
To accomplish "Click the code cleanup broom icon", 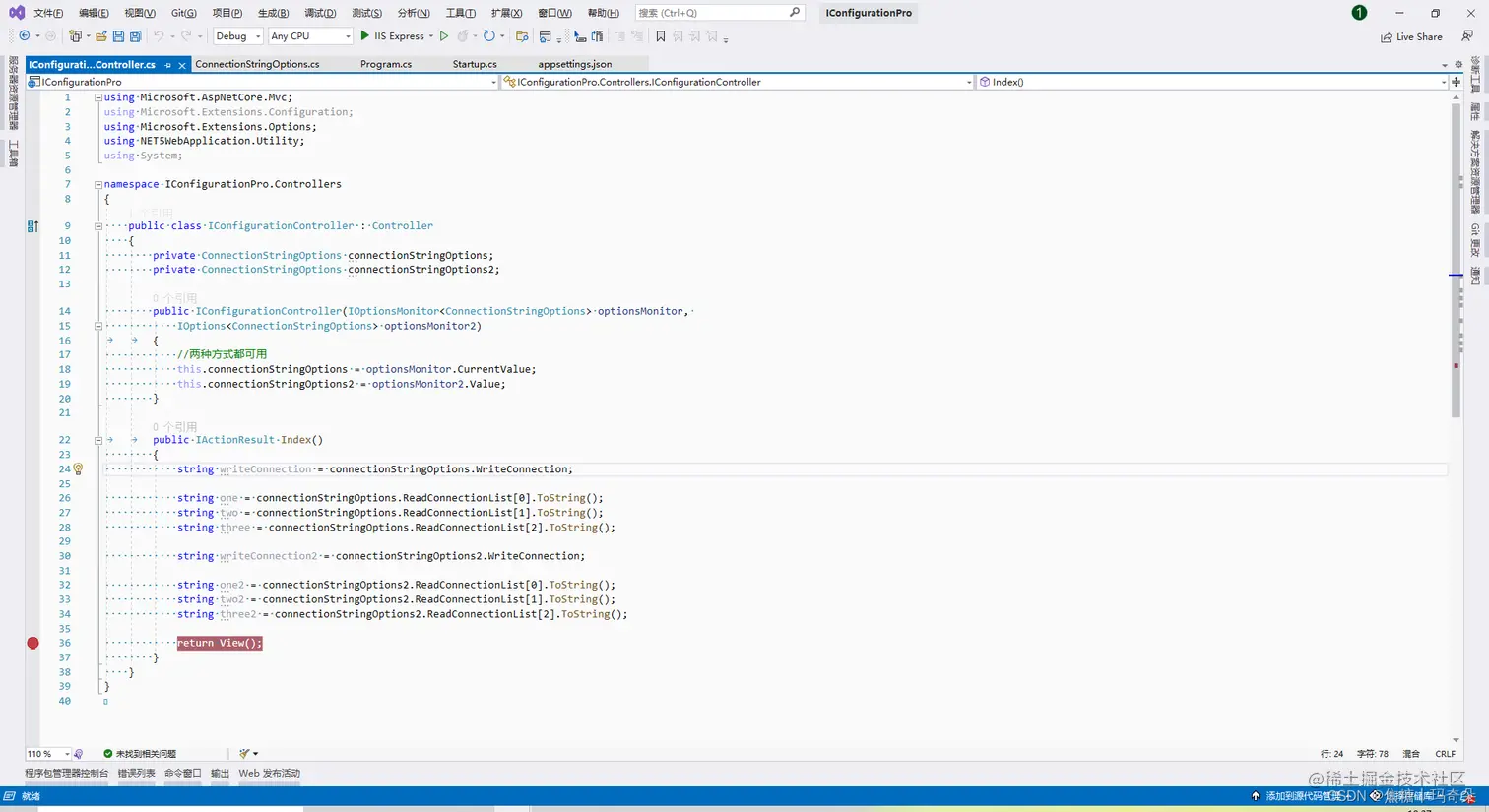I will tap(244, 754).
